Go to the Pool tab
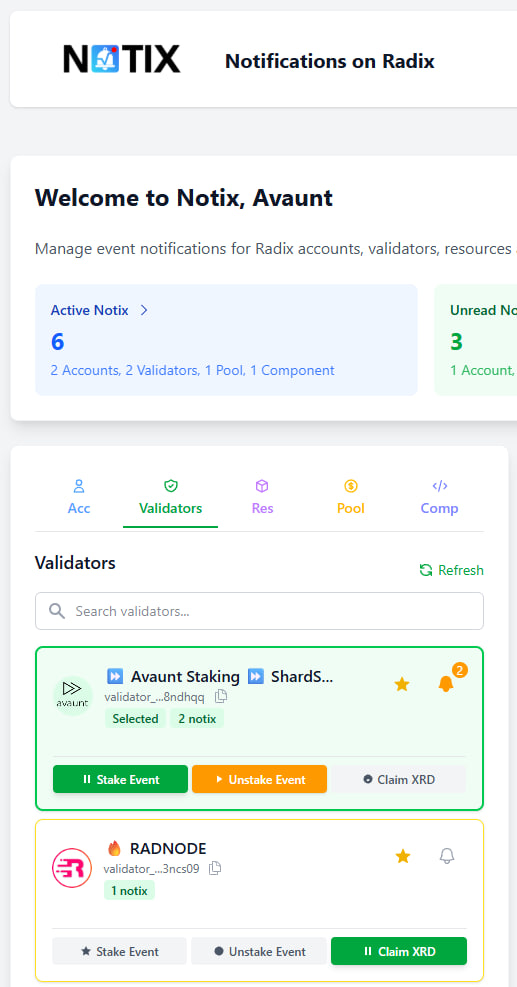517x987 pixels. (351, 497)
